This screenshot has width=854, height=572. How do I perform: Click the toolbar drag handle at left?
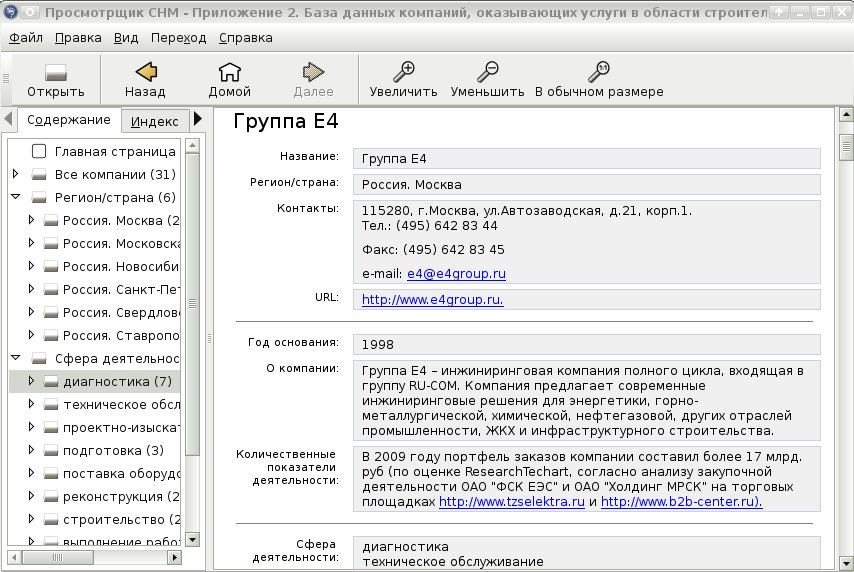6,78
